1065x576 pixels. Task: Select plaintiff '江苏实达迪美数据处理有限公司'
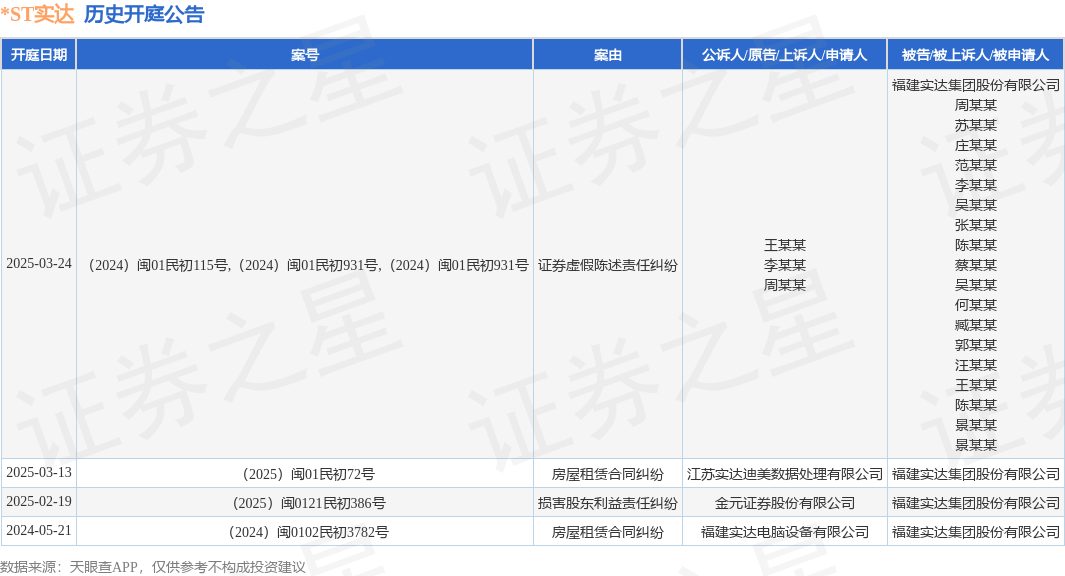click(784, 474)
